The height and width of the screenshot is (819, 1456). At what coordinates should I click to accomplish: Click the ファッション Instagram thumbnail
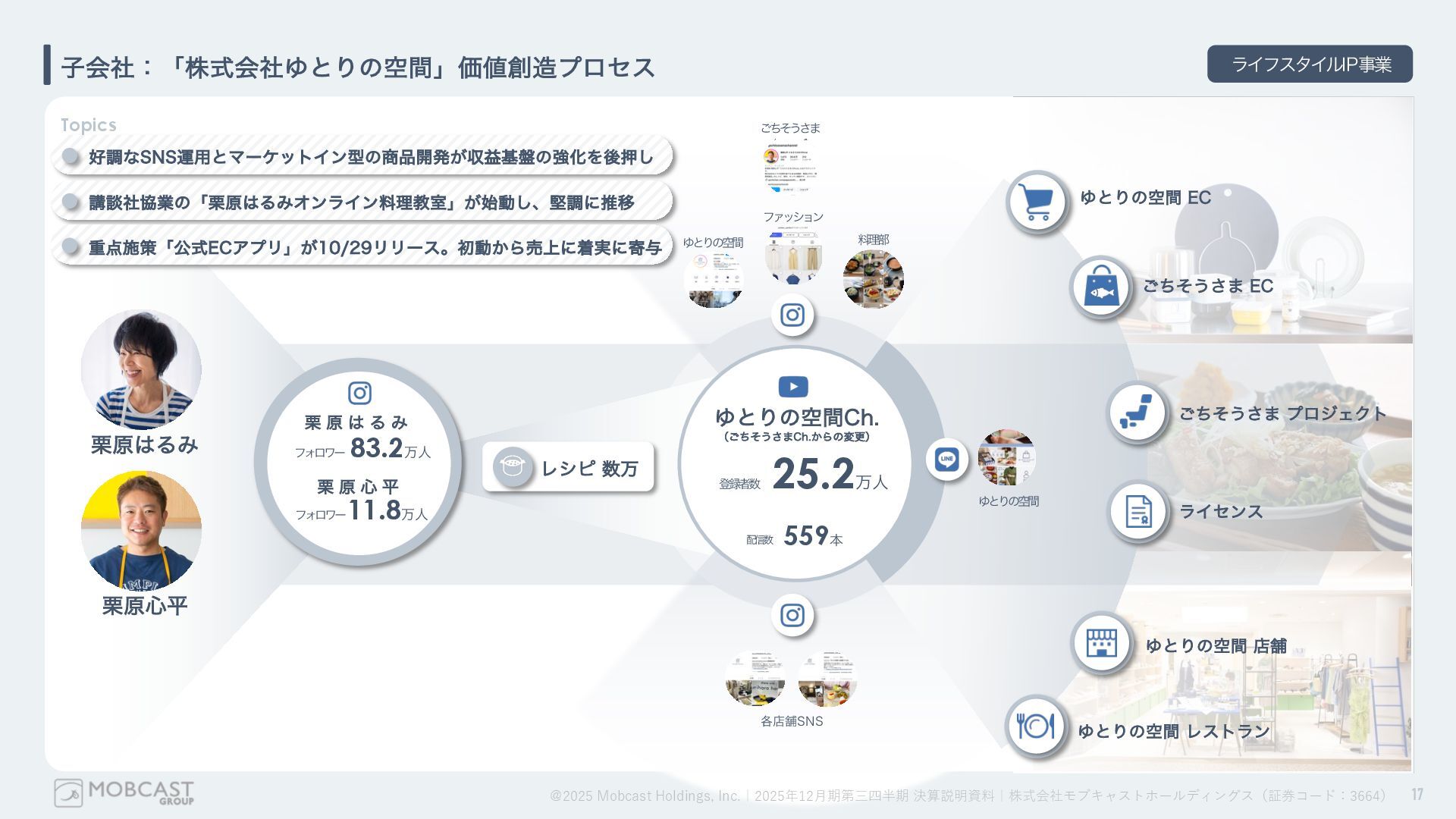[793, 256]
